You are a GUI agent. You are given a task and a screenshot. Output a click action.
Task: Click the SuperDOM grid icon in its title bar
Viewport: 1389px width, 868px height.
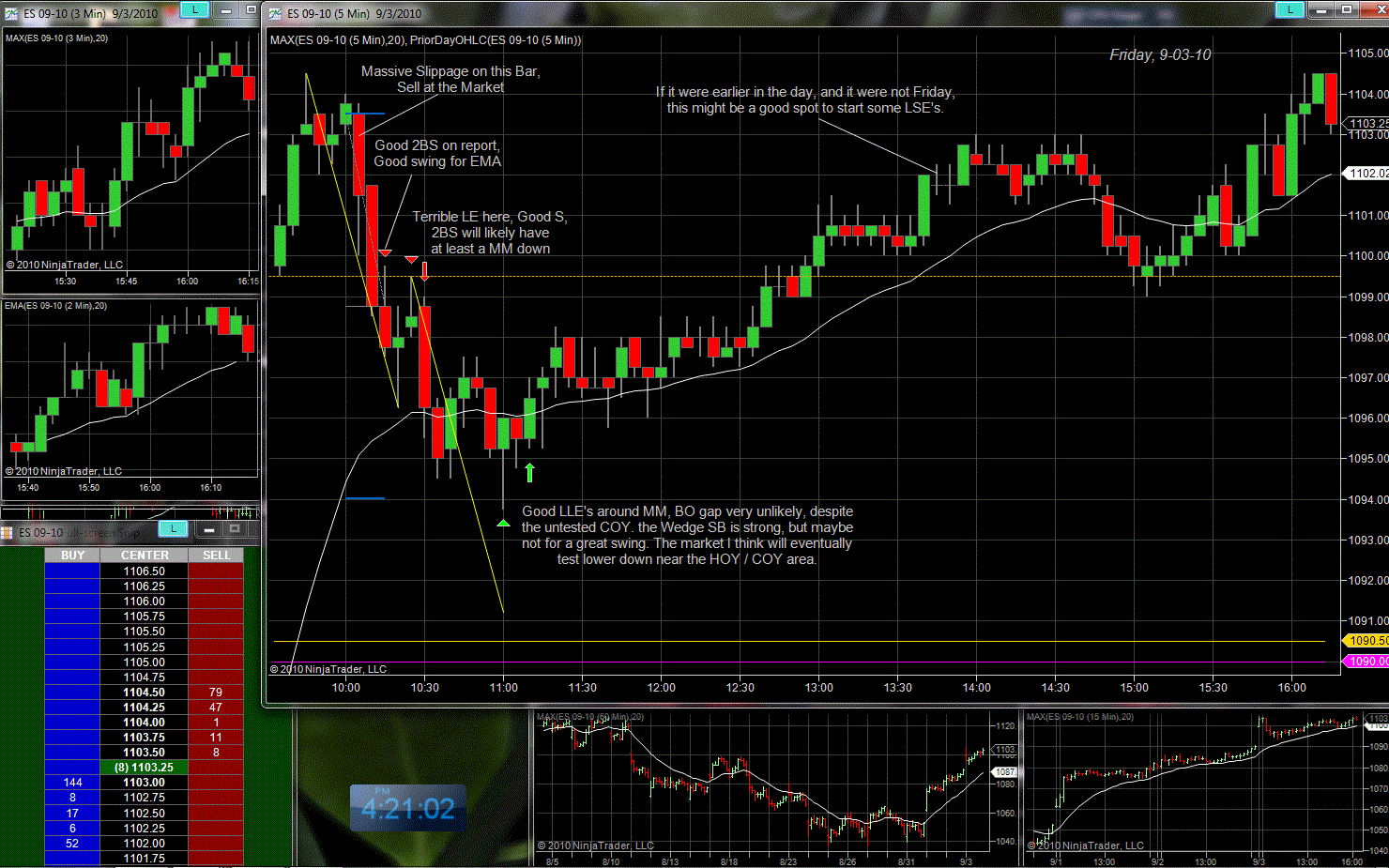coord(8,532)
